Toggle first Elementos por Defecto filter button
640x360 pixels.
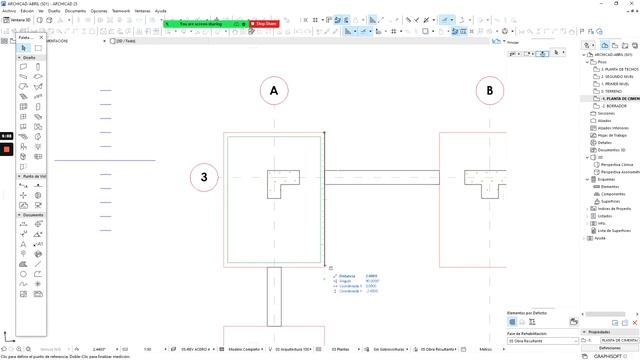[512, 322]
